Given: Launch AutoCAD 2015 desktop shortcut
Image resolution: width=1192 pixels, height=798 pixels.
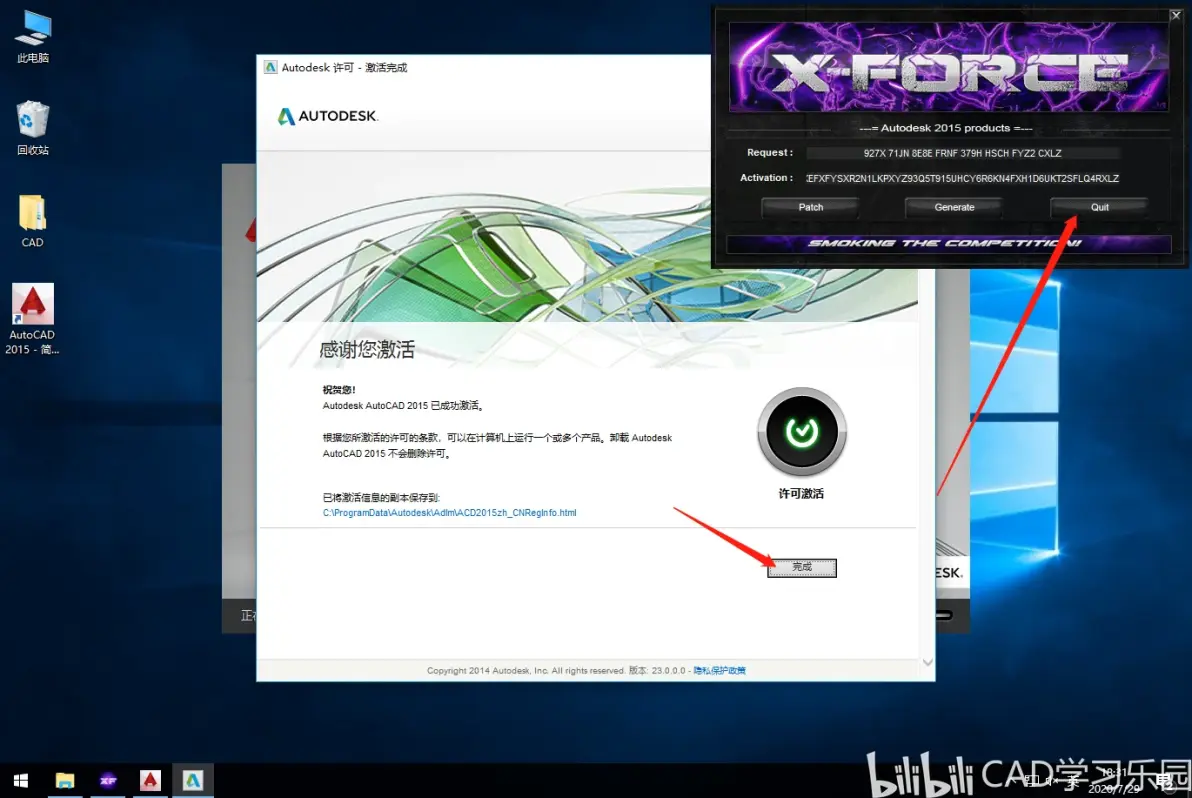Looking at the screenshot, I should click(32, 318).
